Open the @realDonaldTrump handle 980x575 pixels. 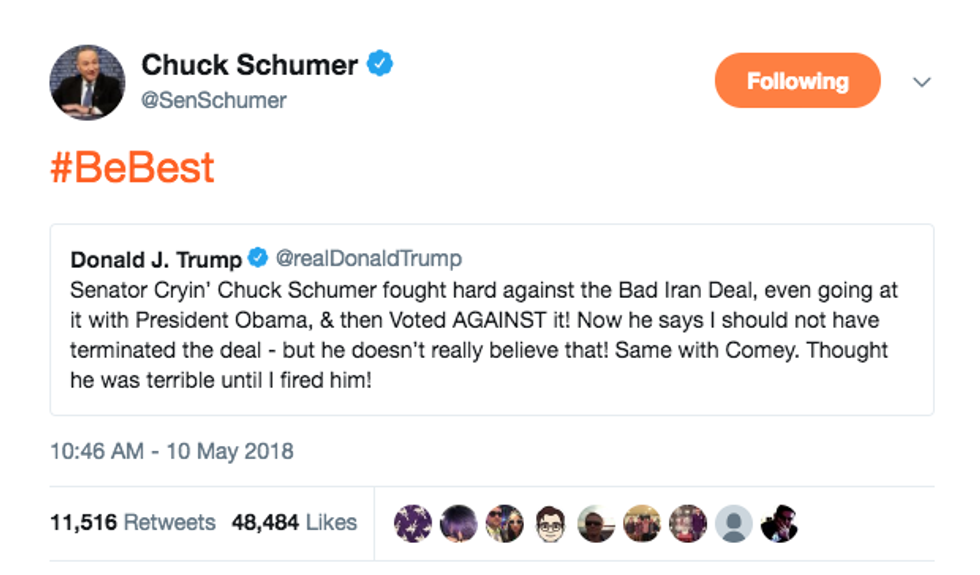tap(368, 259)
